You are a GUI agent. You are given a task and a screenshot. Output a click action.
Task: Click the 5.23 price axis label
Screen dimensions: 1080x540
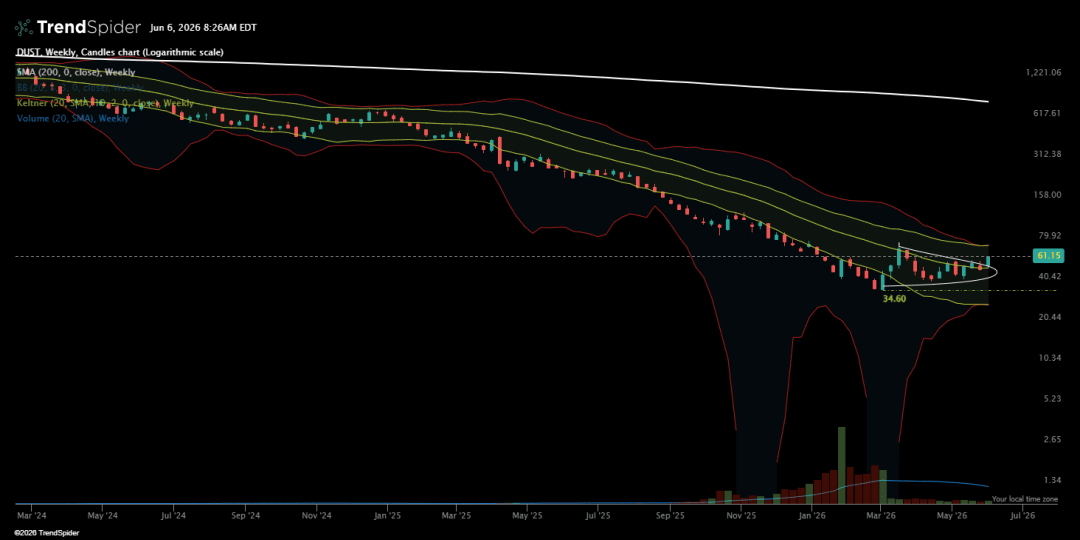pos(1051,399)
